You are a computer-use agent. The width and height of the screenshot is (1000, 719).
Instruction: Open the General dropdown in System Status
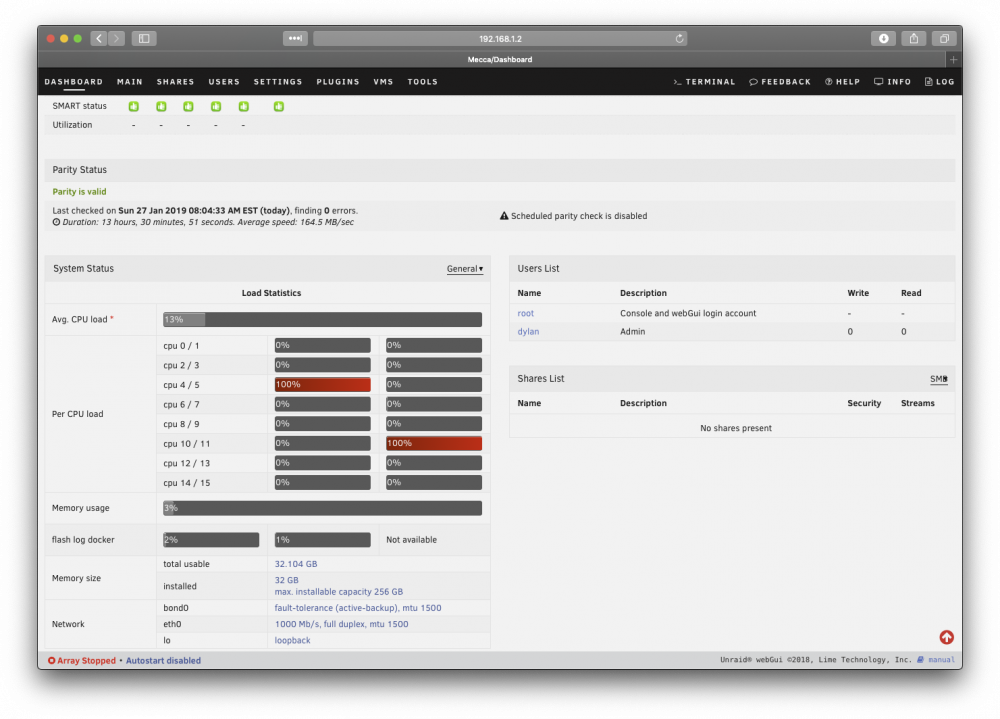pos(465,269)
